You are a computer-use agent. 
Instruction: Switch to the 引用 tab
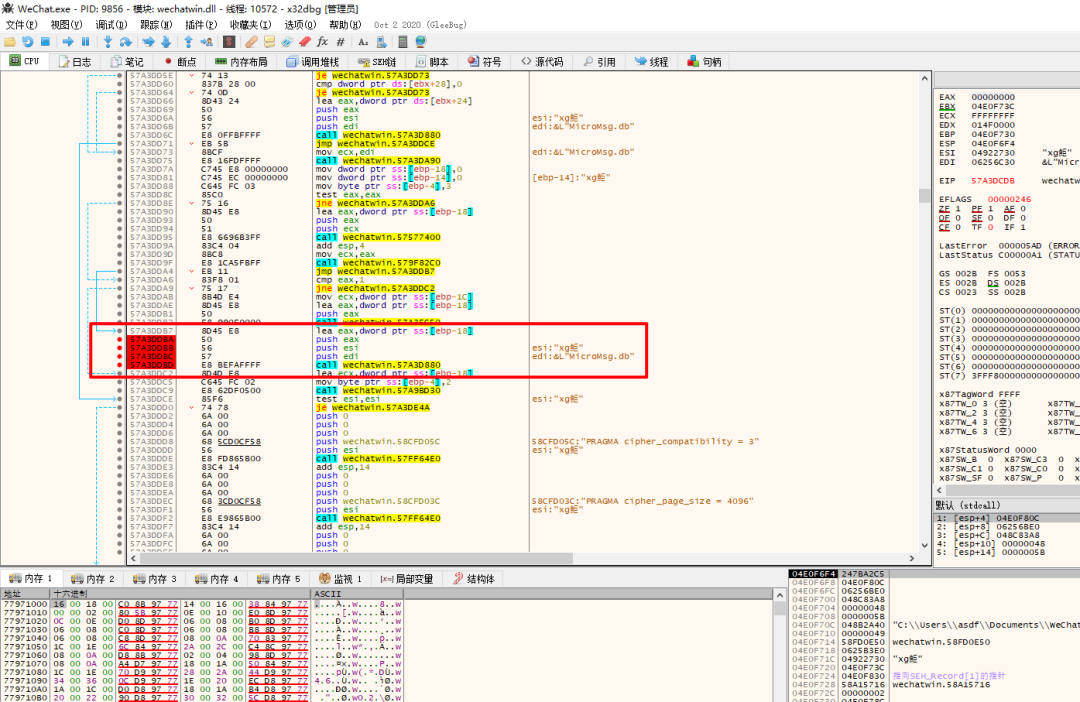point(599,62)
